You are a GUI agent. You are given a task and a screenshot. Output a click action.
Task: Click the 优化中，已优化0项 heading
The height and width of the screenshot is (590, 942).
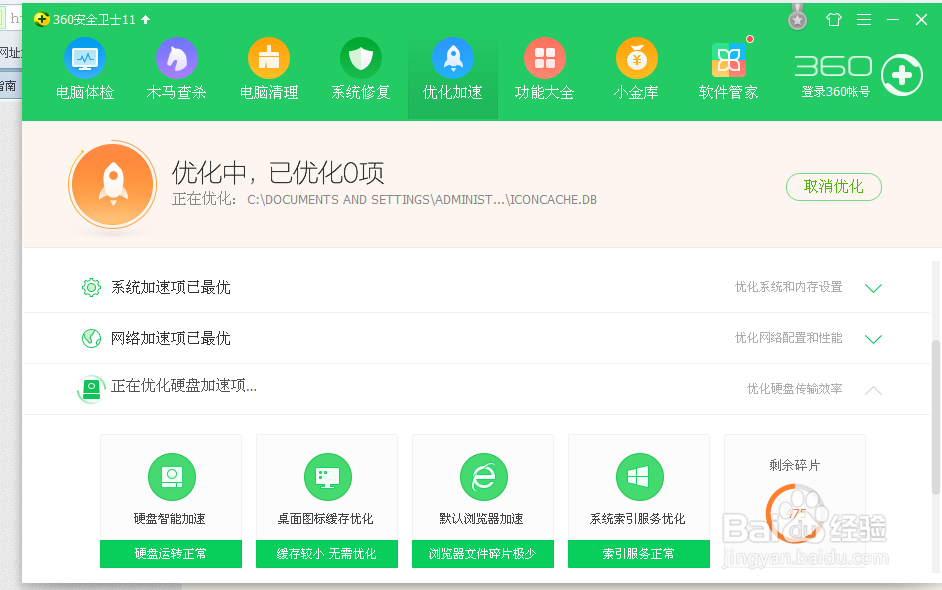tap(278, 173)
